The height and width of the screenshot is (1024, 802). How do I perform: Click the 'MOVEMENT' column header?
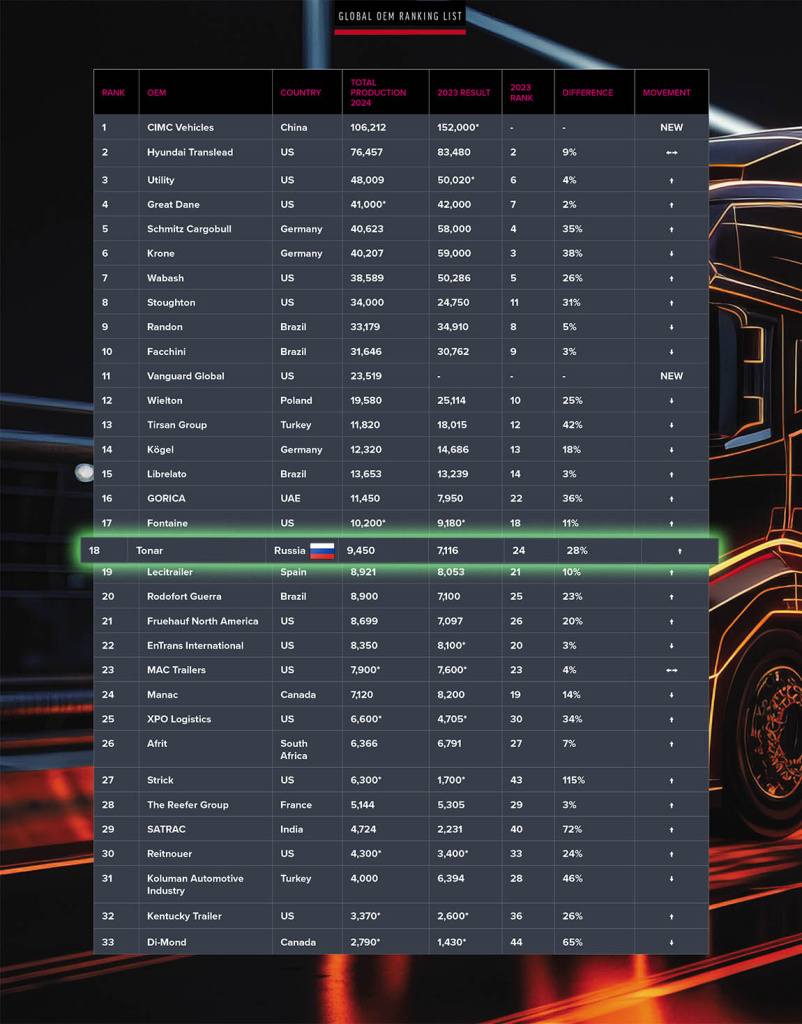tap(666, 93)
